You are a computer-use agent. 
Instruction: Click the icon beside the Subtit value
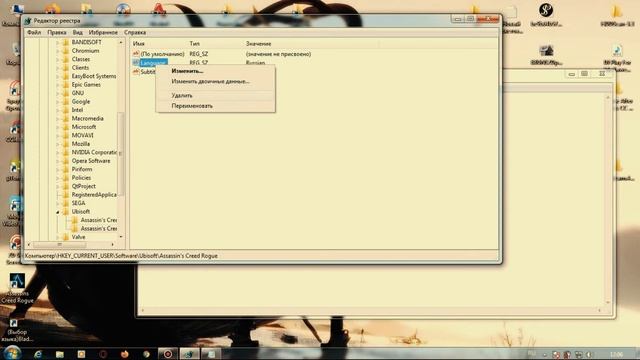136,71
